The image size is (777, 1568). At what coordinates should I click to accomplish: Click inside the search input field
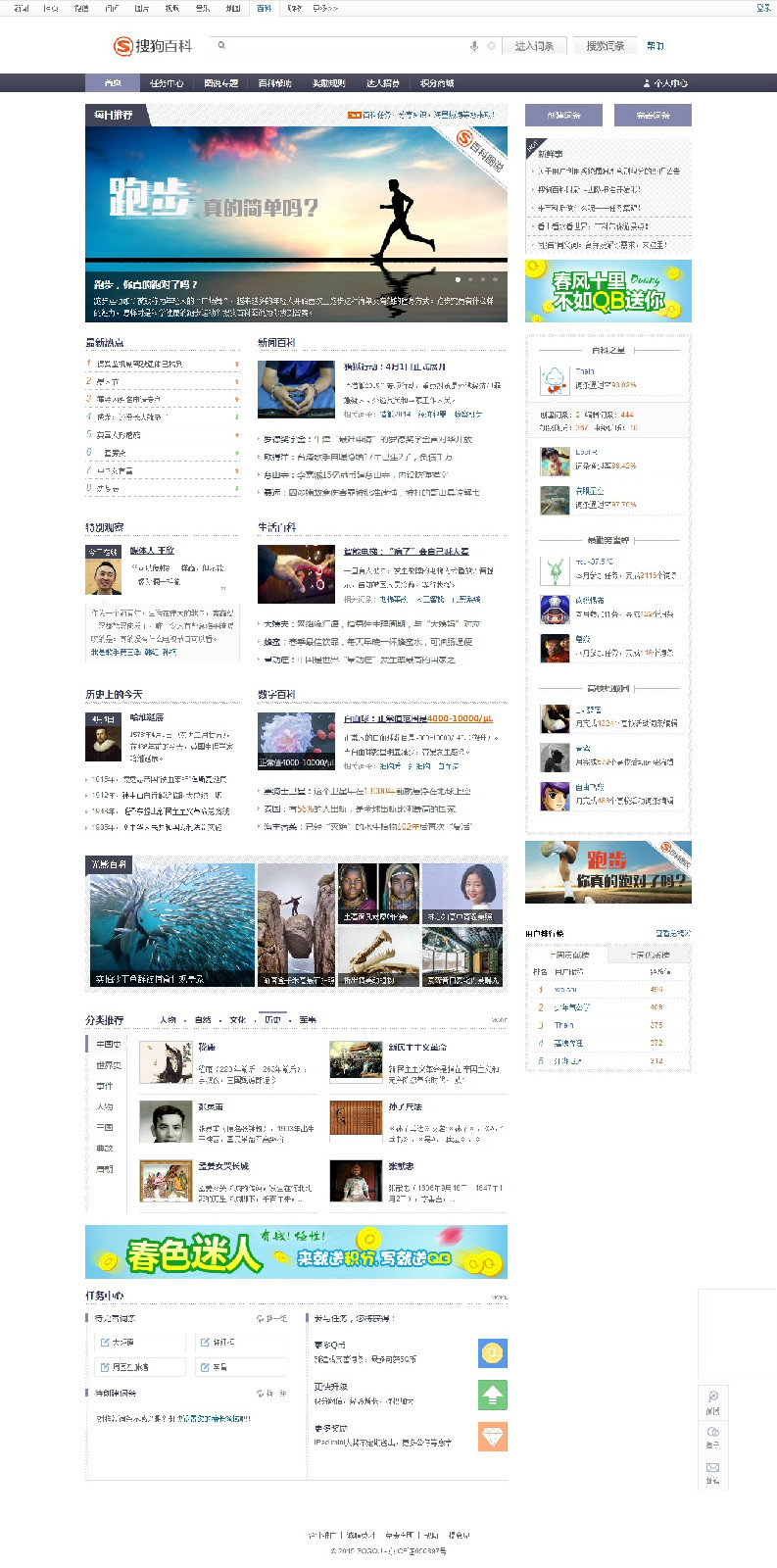(343, 46)
